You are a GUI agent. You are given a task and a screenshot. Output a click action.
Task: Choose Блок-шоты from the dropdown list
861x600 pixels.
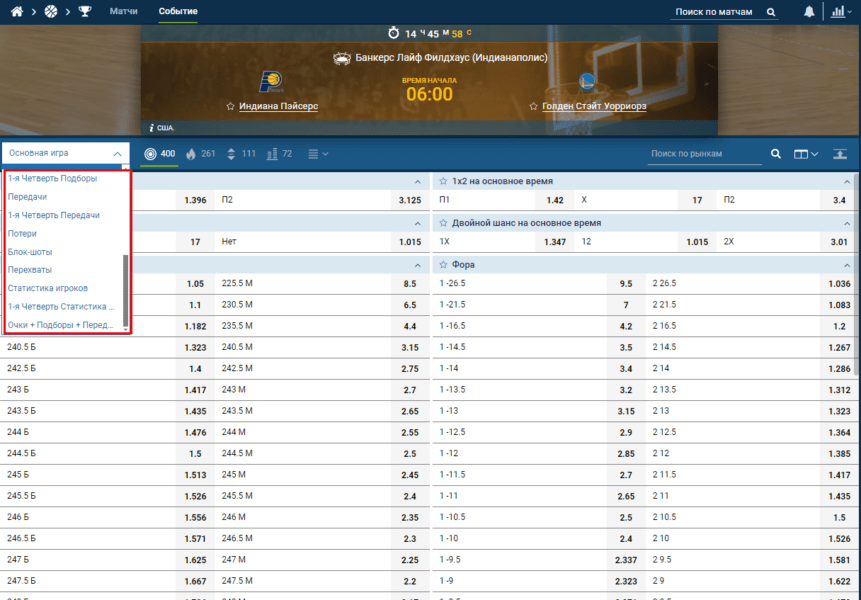click(x=30, y=252)
